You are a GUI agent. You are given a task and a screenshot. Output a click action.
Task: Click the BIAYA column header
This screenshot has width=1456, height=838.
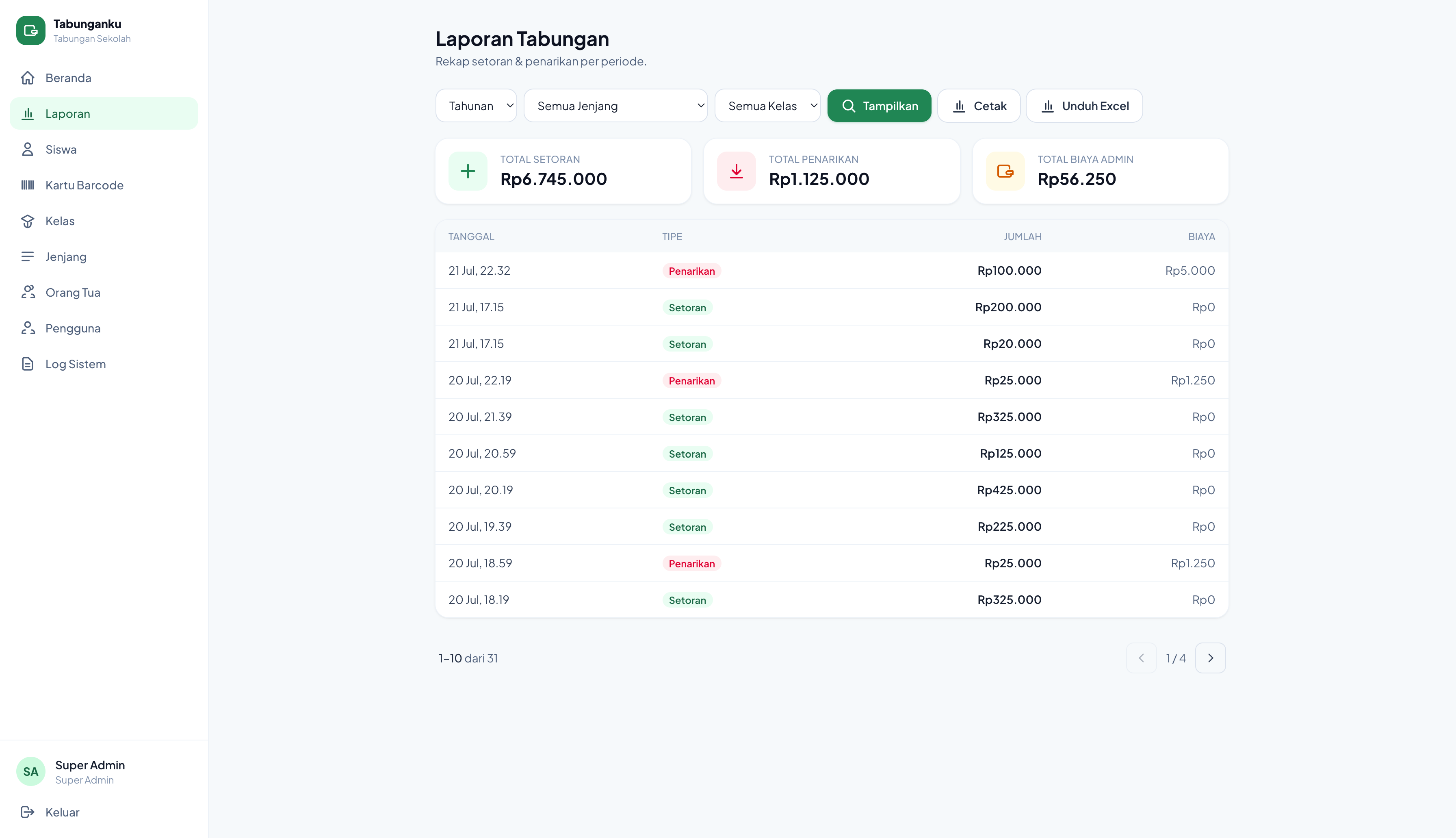tap(1201, 237)
